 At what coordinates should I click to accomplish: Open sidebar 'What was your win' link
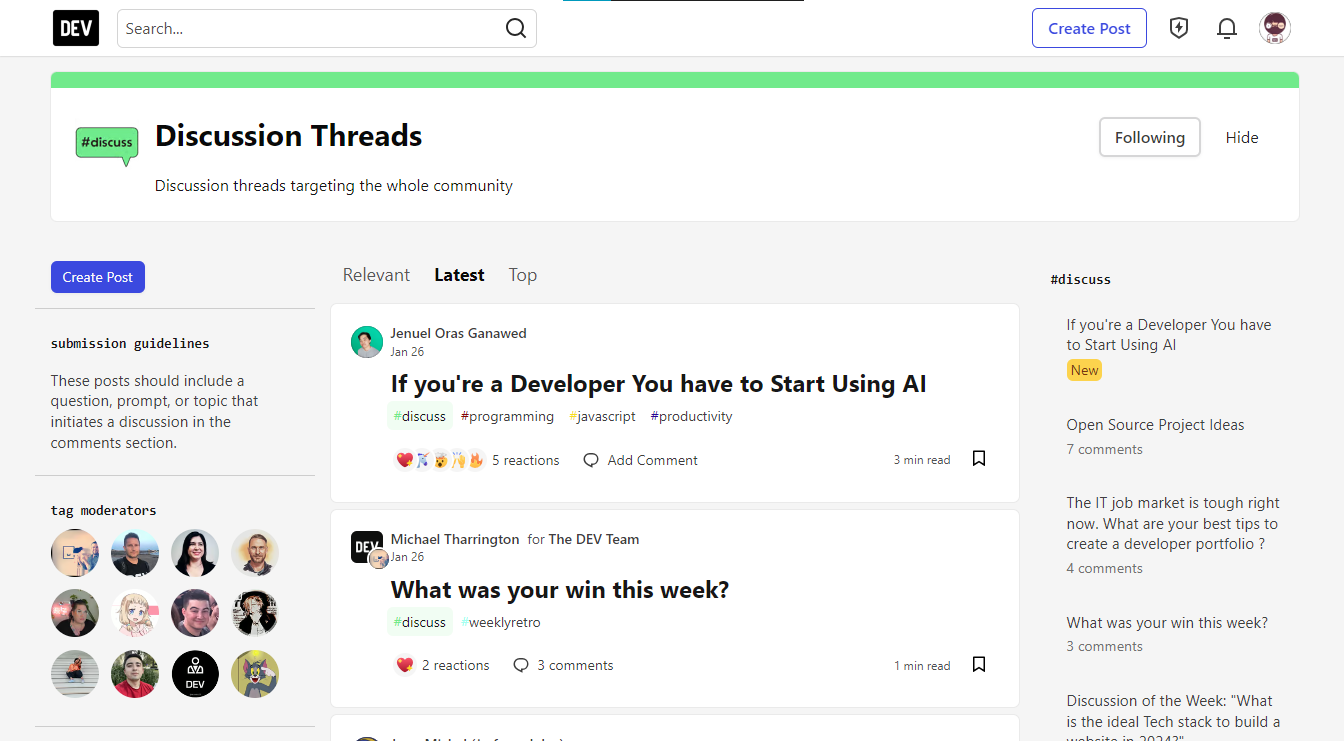click(x=1167, y=622)
